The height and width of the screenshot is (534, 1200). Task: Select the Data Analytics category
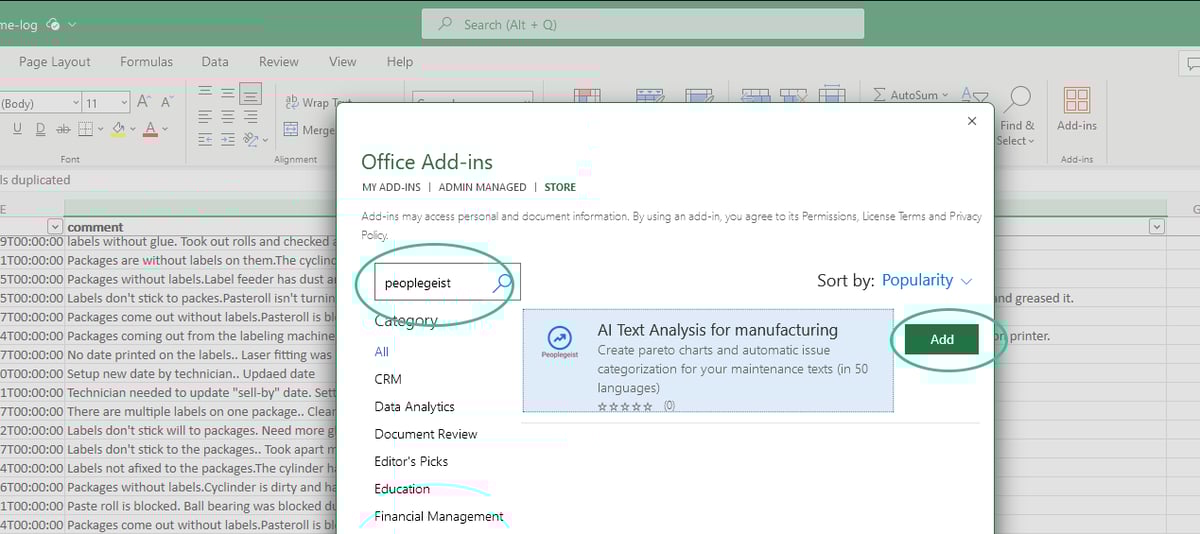[x=414, y=407]
